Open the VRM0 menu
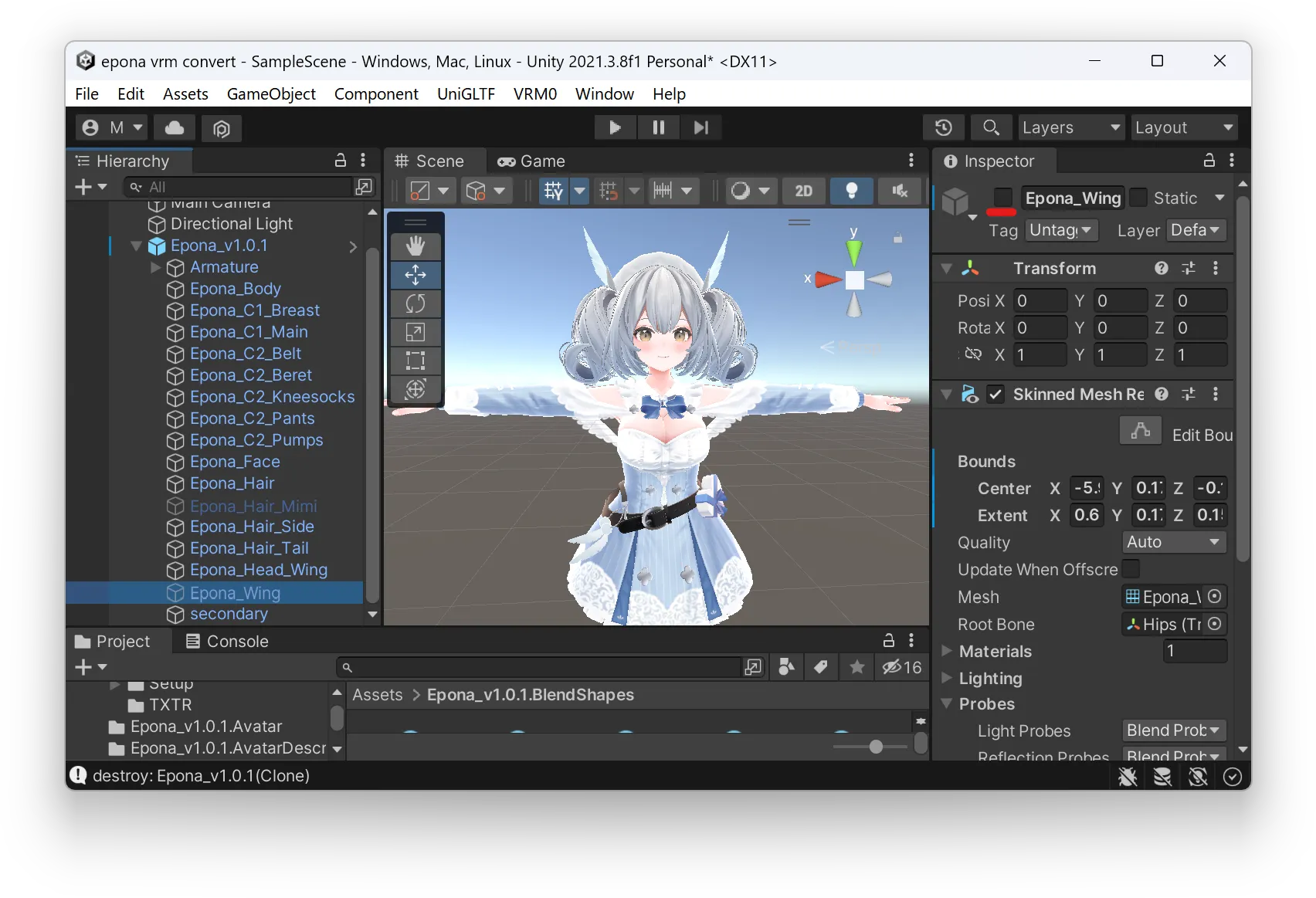Screen dimensions: 1316x898 pos(535,94)
